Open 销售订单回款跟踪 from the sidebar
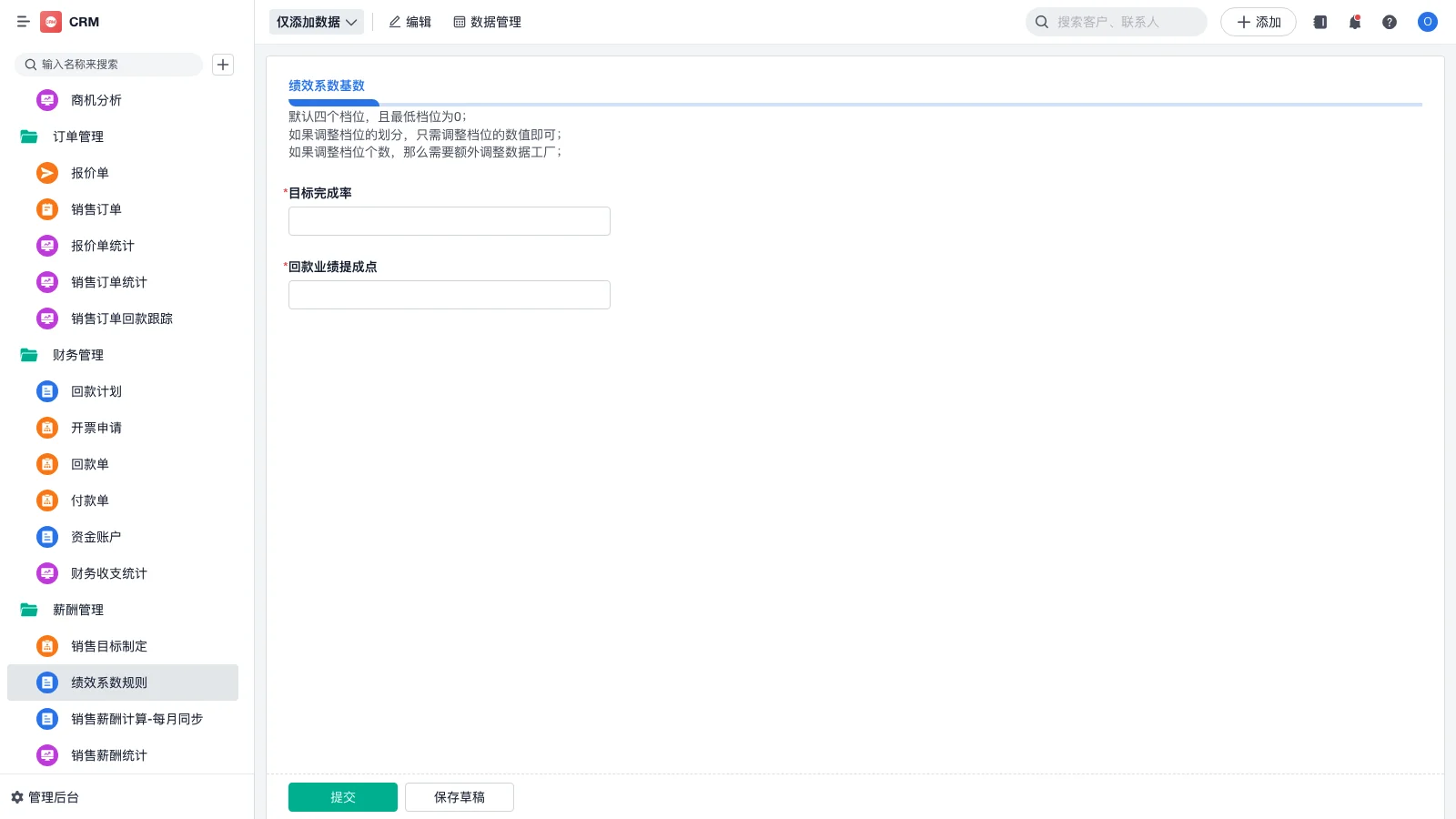The image size is (1456, 819). (x=121, y=318)
